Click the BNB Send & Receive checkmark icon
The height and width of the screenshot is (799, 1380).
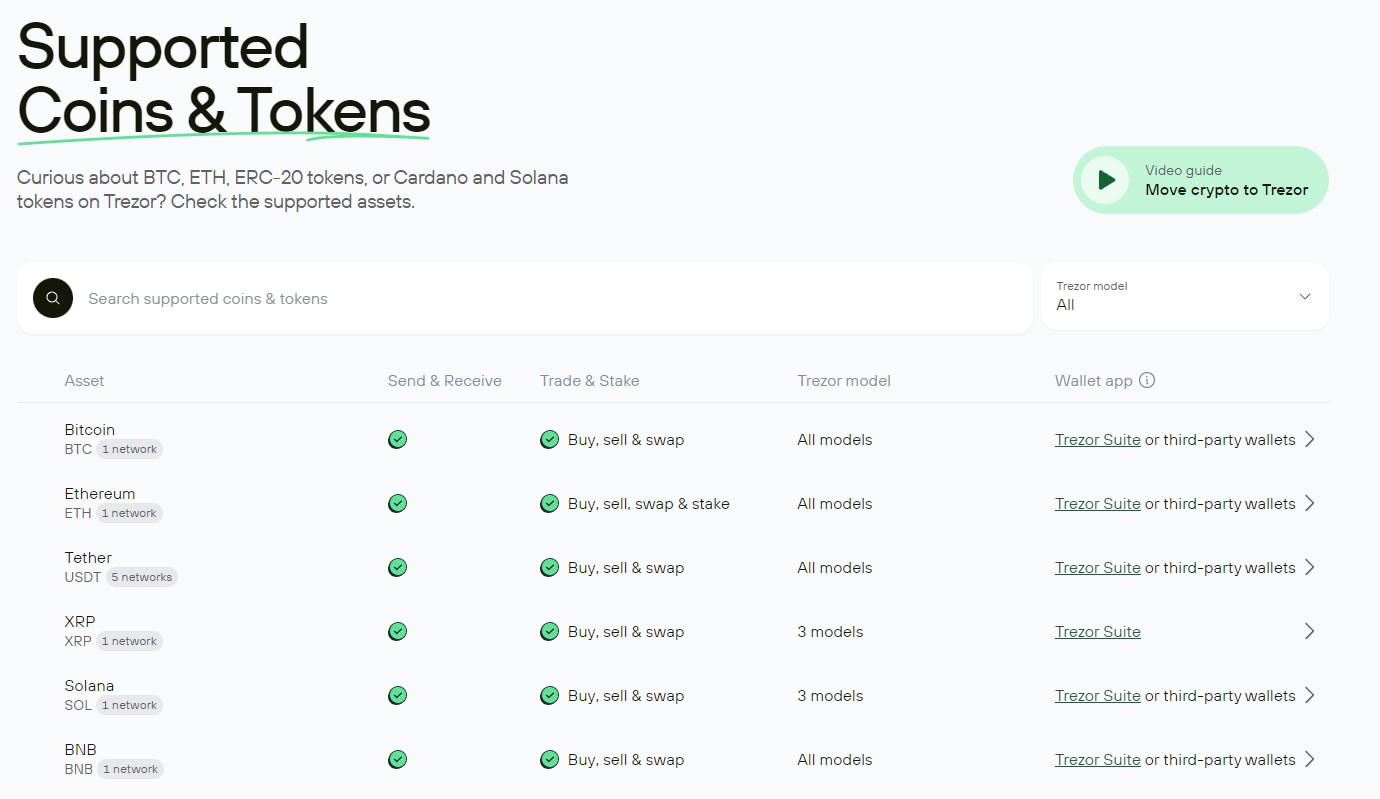coord(397,760)
